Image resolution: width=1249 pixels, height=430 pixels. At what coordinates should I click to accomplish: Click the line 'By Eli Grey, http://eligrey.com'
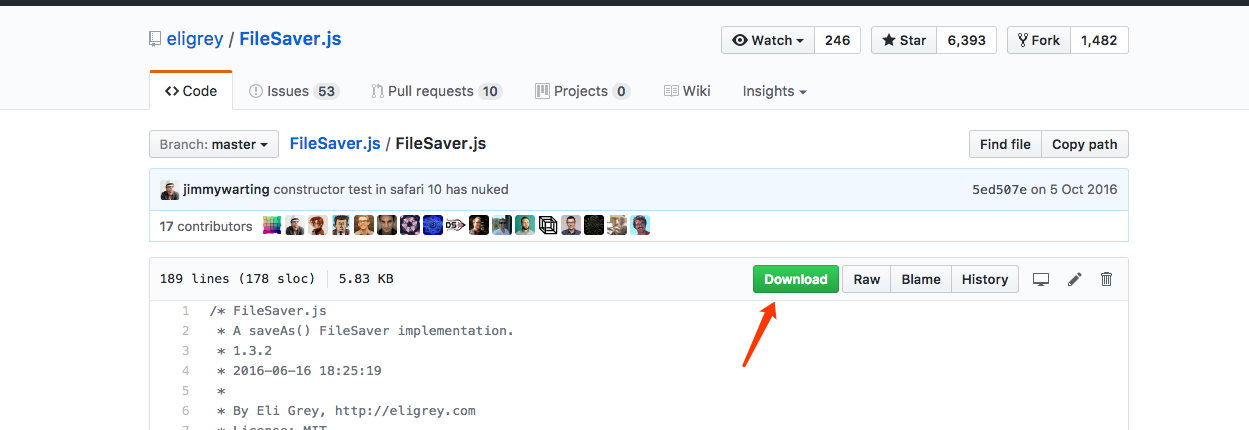pos(346,410)
